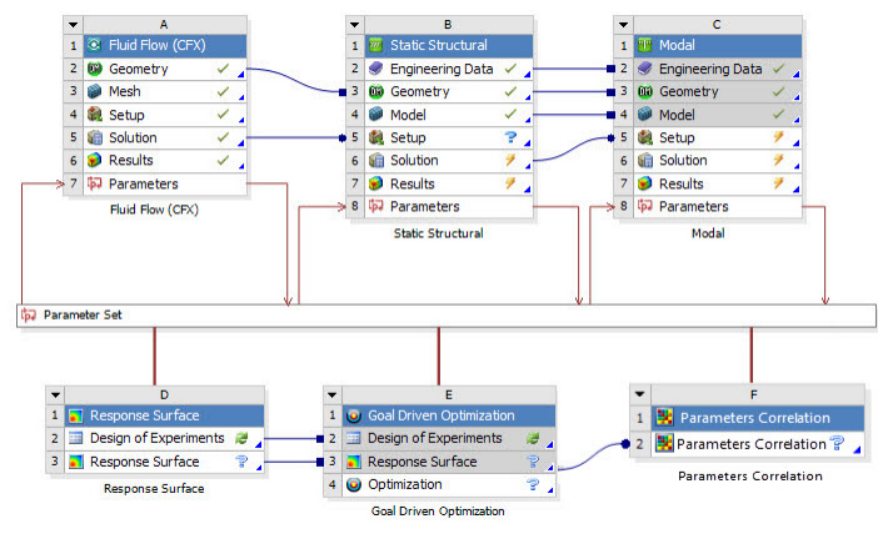Click Engineering Data icon in Static Structural
The height and width of the screenshot is (534, 878).
376,69
